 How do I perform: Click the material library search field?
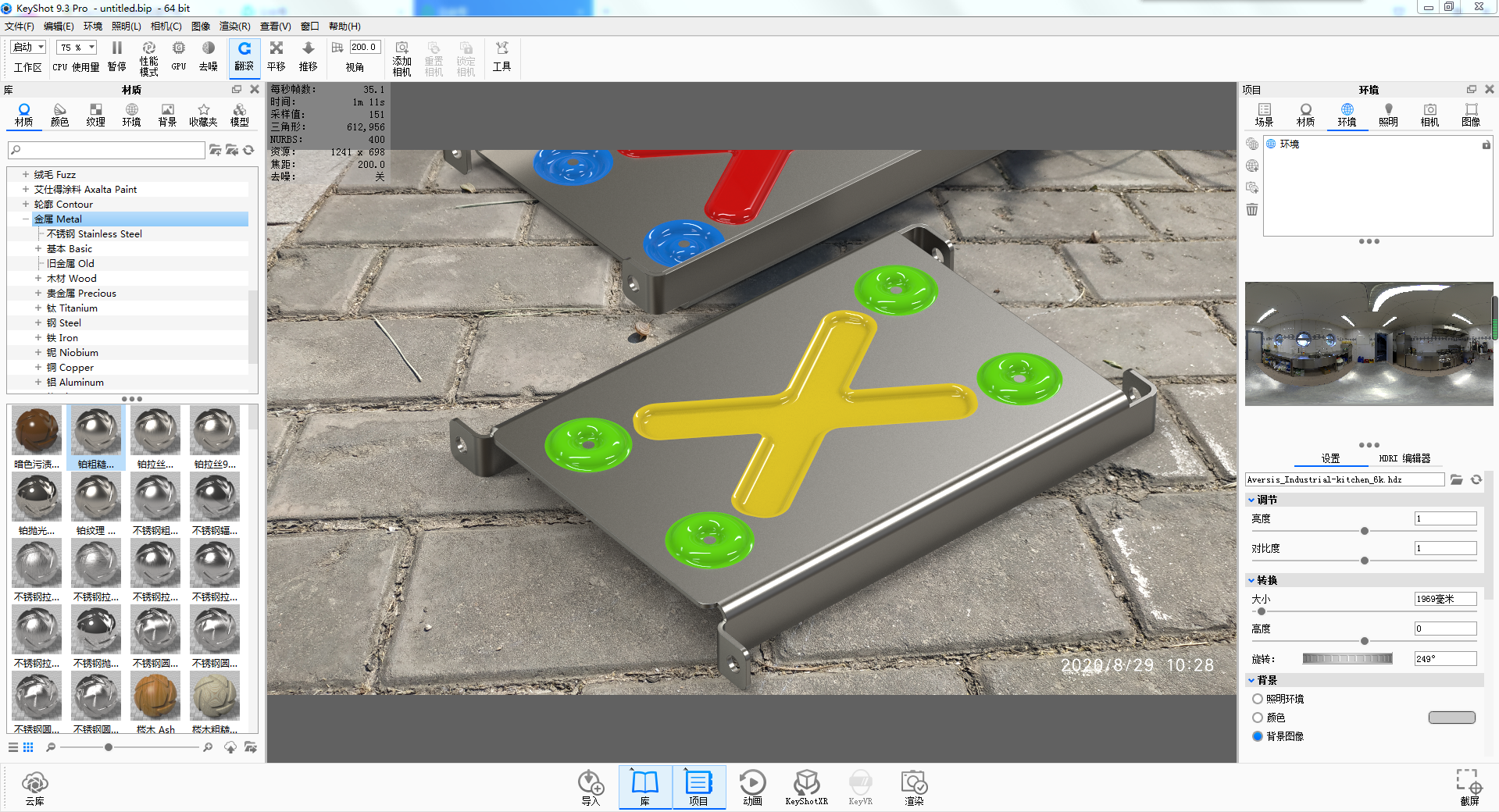tap(107, 150)
